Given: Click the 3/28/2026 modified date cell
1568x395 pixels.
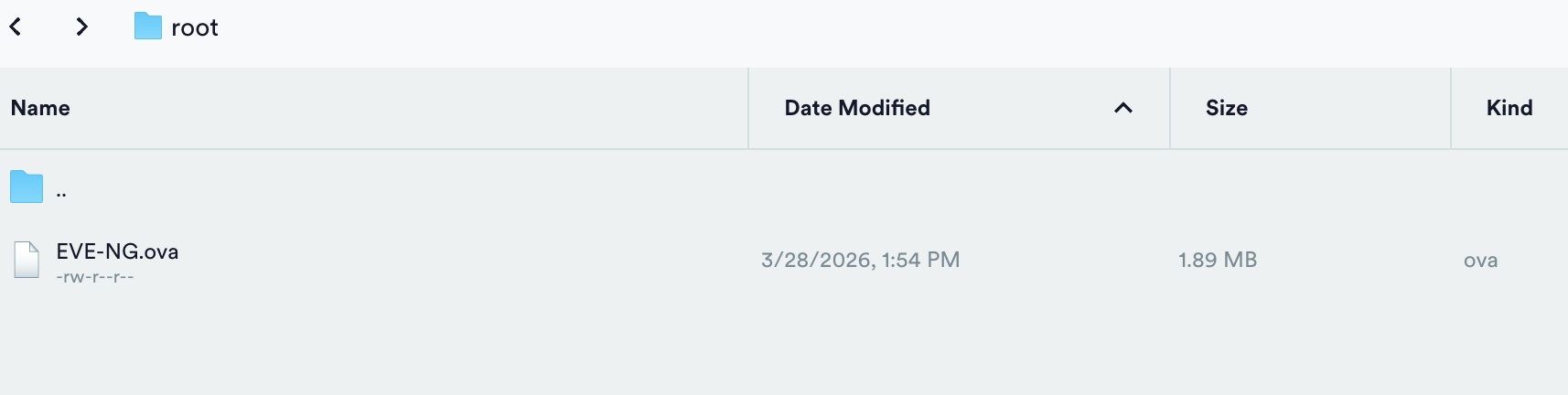Looking at the screenshot, I should [x=860, y=260].
